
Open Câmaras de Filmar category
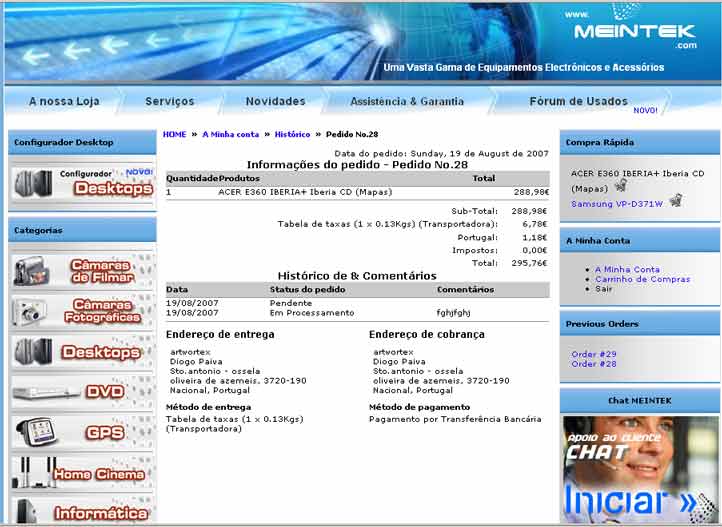pos(82,271)
